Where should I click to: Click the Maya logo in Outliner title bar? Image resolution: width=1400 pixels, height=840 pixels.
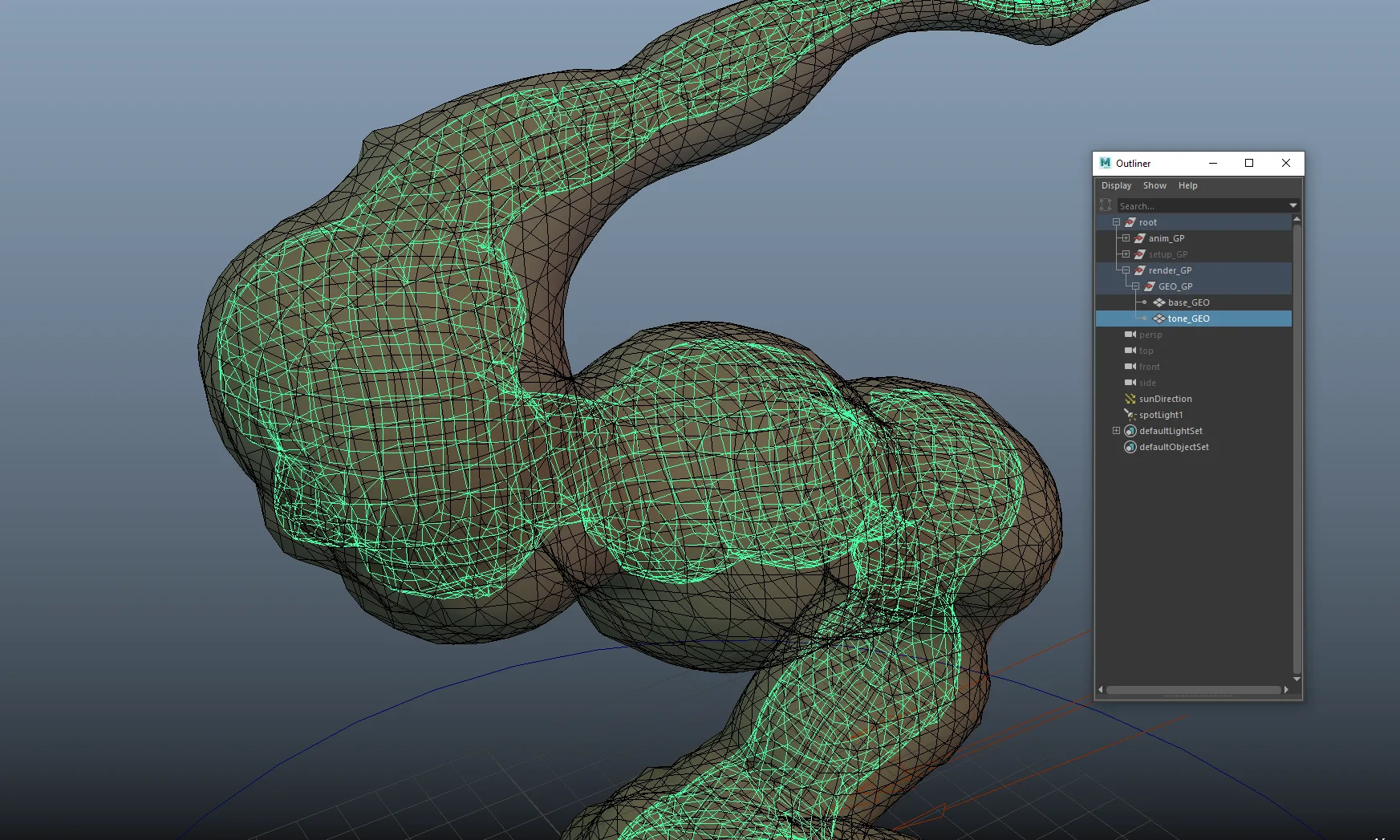[x=1105, y=163]
